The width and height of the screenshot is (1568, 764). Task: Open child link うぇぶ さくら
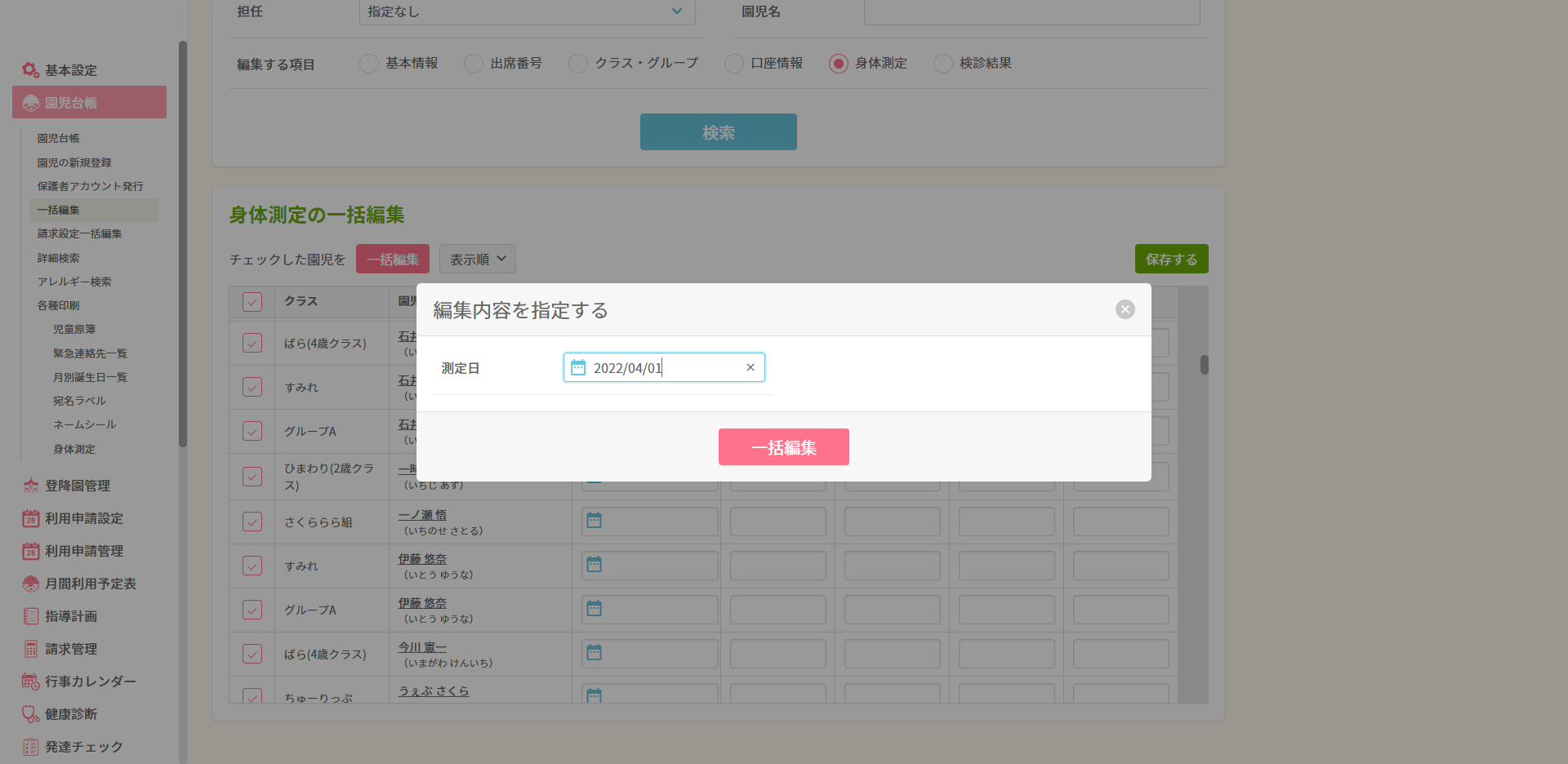pyautogui.click(x=434, y=691)
